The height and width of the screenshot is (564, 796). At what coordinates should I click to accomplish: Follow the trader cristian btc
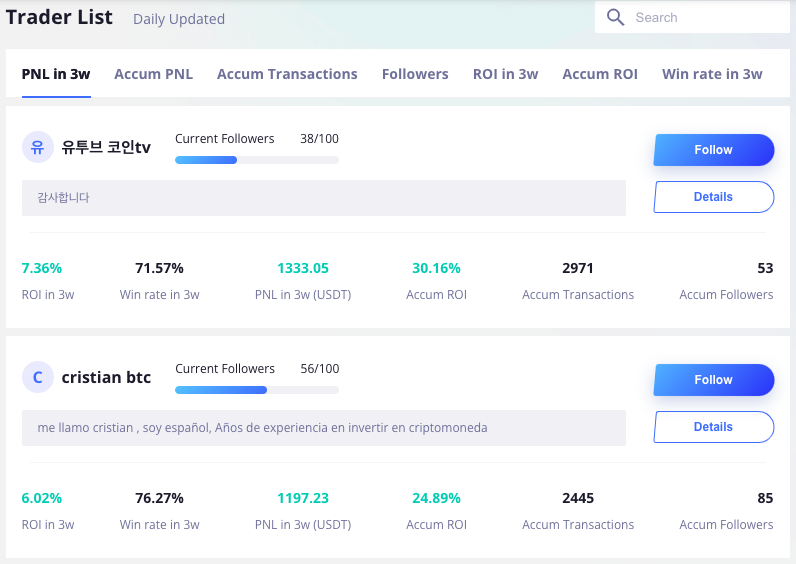pyautogui.click(x=714, y=380)
